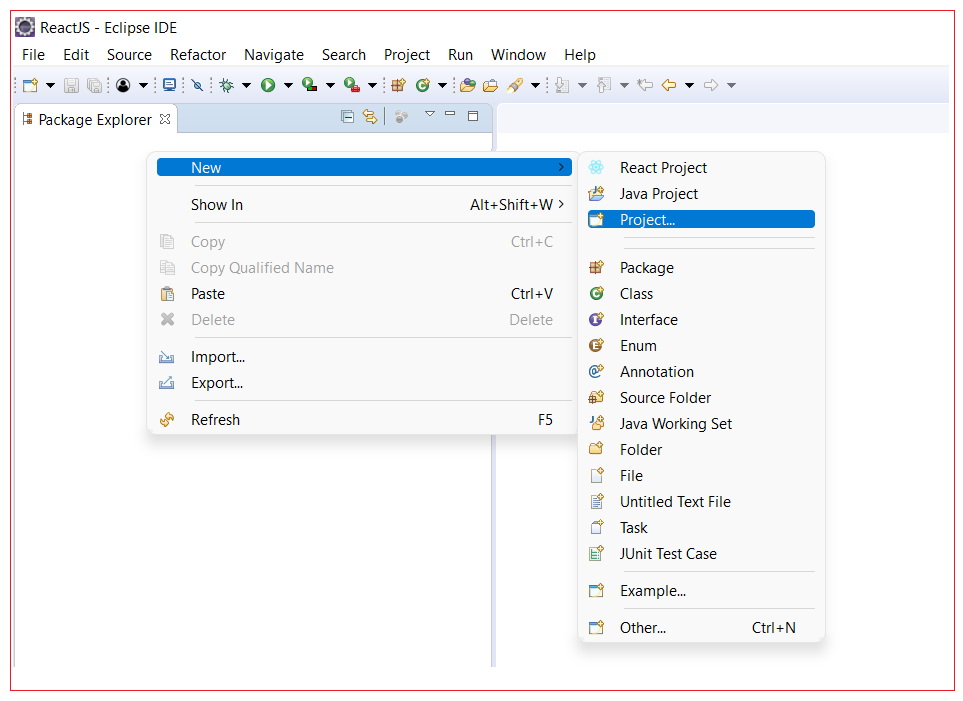Viewport: 963px width, 701px height.
Task: Click the Open Task folder icon
Action: click(490, 85)
